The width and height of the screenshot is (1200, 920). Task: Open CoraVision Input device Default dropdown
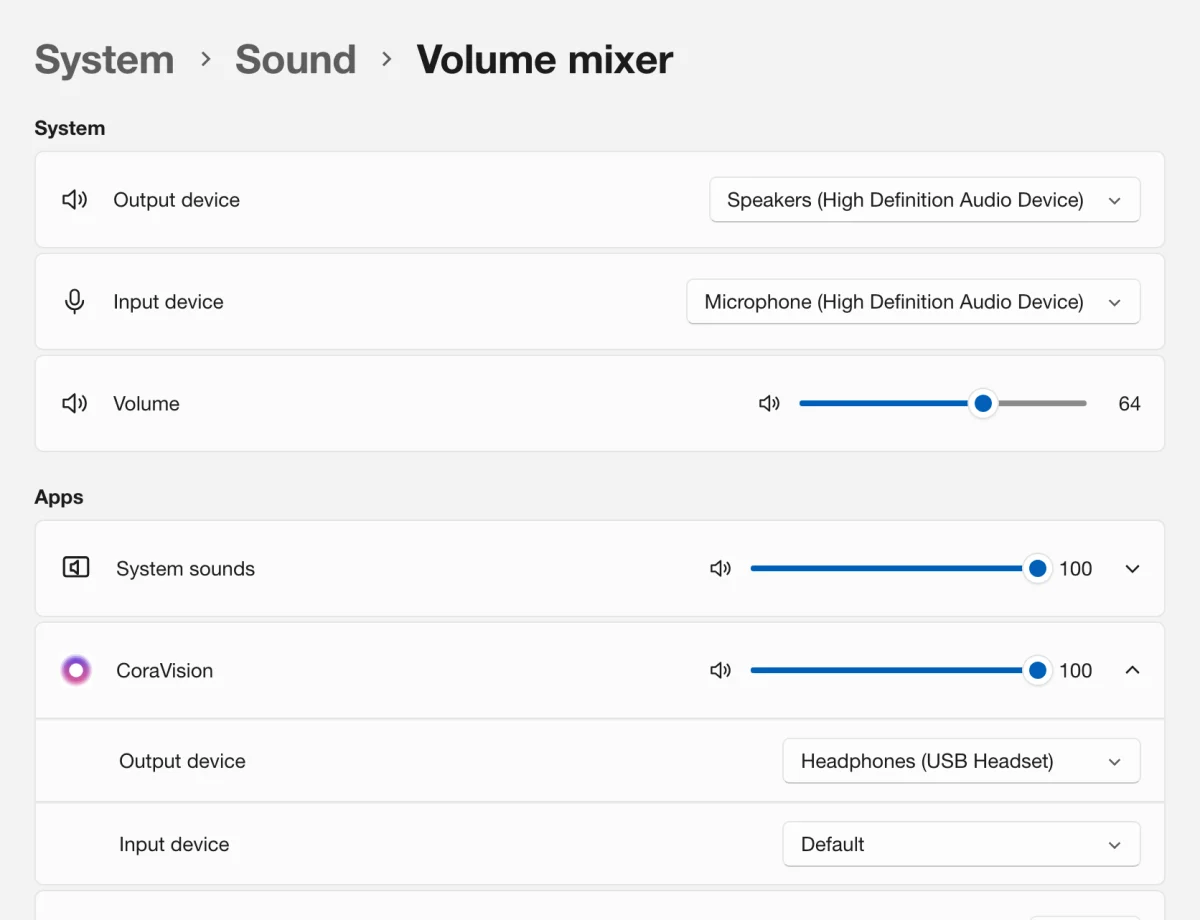[961, 845]
